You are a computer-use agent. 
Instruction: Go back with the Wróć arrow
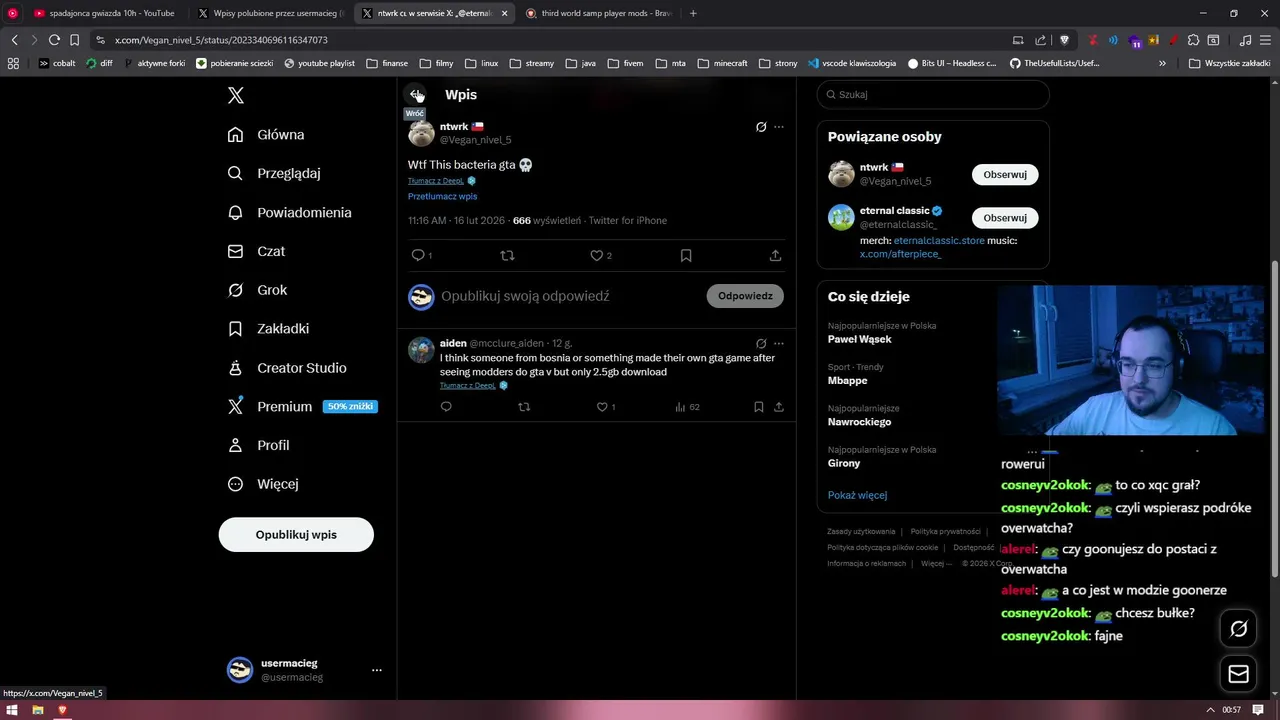[x=416, y=94]
